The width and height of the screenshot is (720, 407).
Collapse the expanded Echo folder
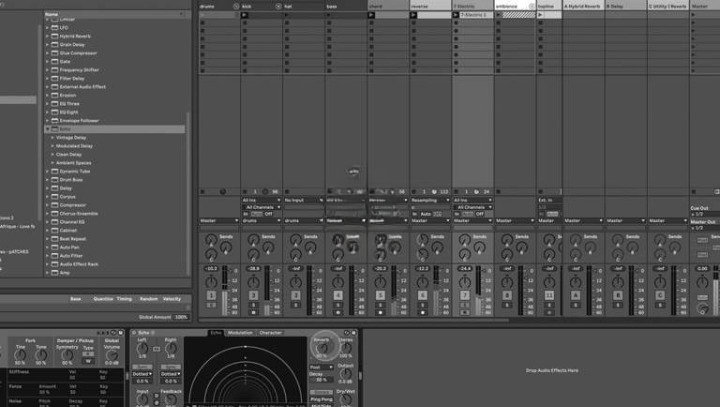point(47,129)
